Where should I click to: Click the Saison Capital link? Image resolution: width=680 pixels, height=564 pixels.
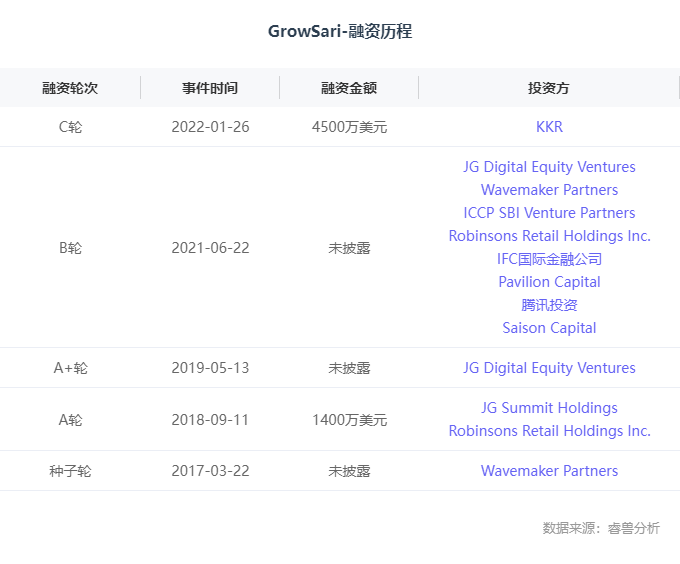(549, 328)
